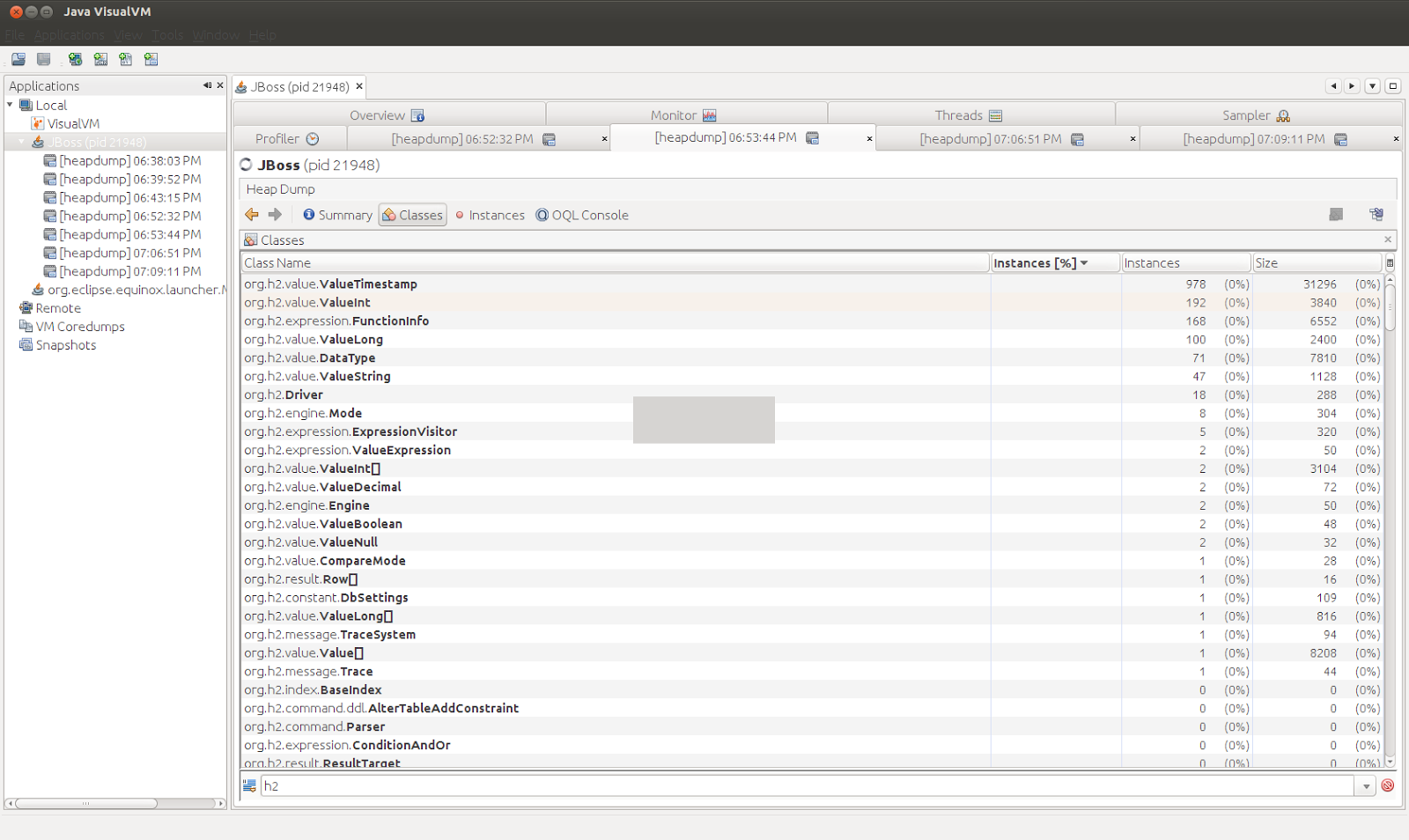Image resolution: width=1409 pixels, height=840 pixels.
Task: Open the View menu
Action: pos(128,35)
